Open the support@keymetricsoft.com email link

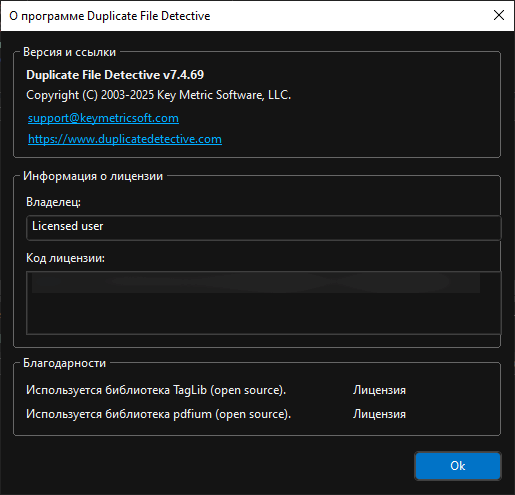(x=103, y=118)
